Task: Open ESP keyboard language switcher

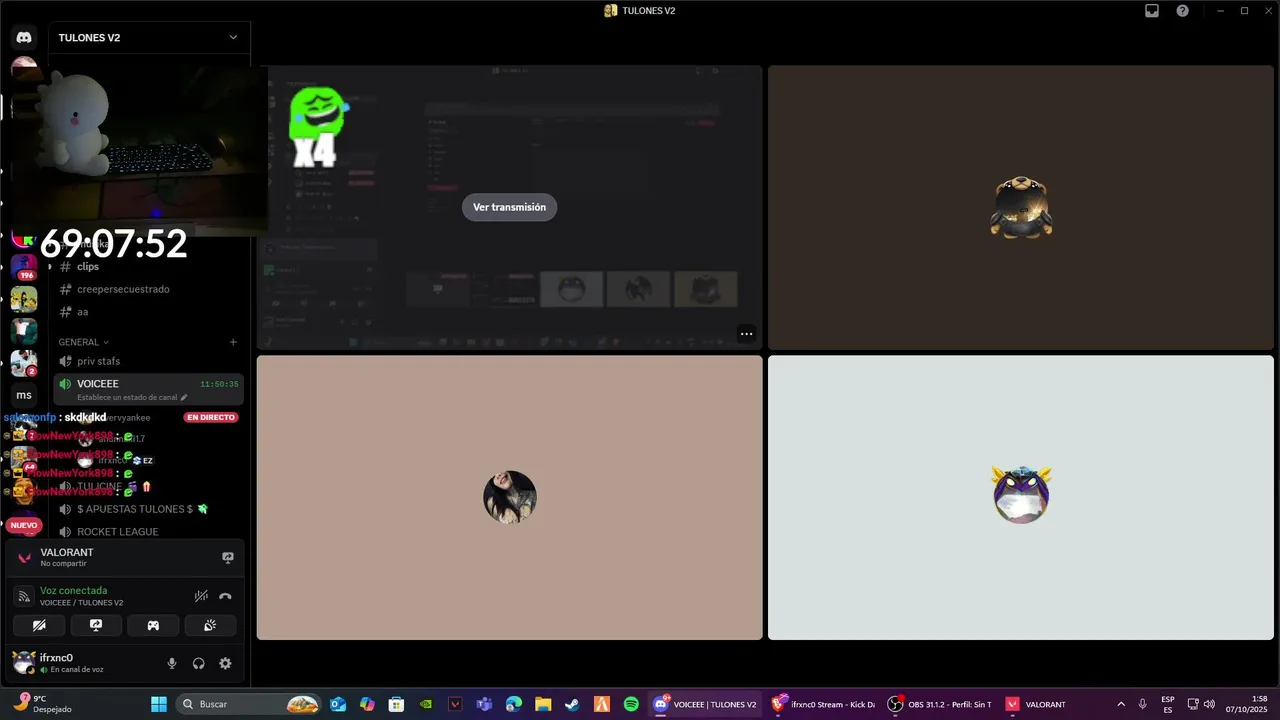Action: [1168, 704]
